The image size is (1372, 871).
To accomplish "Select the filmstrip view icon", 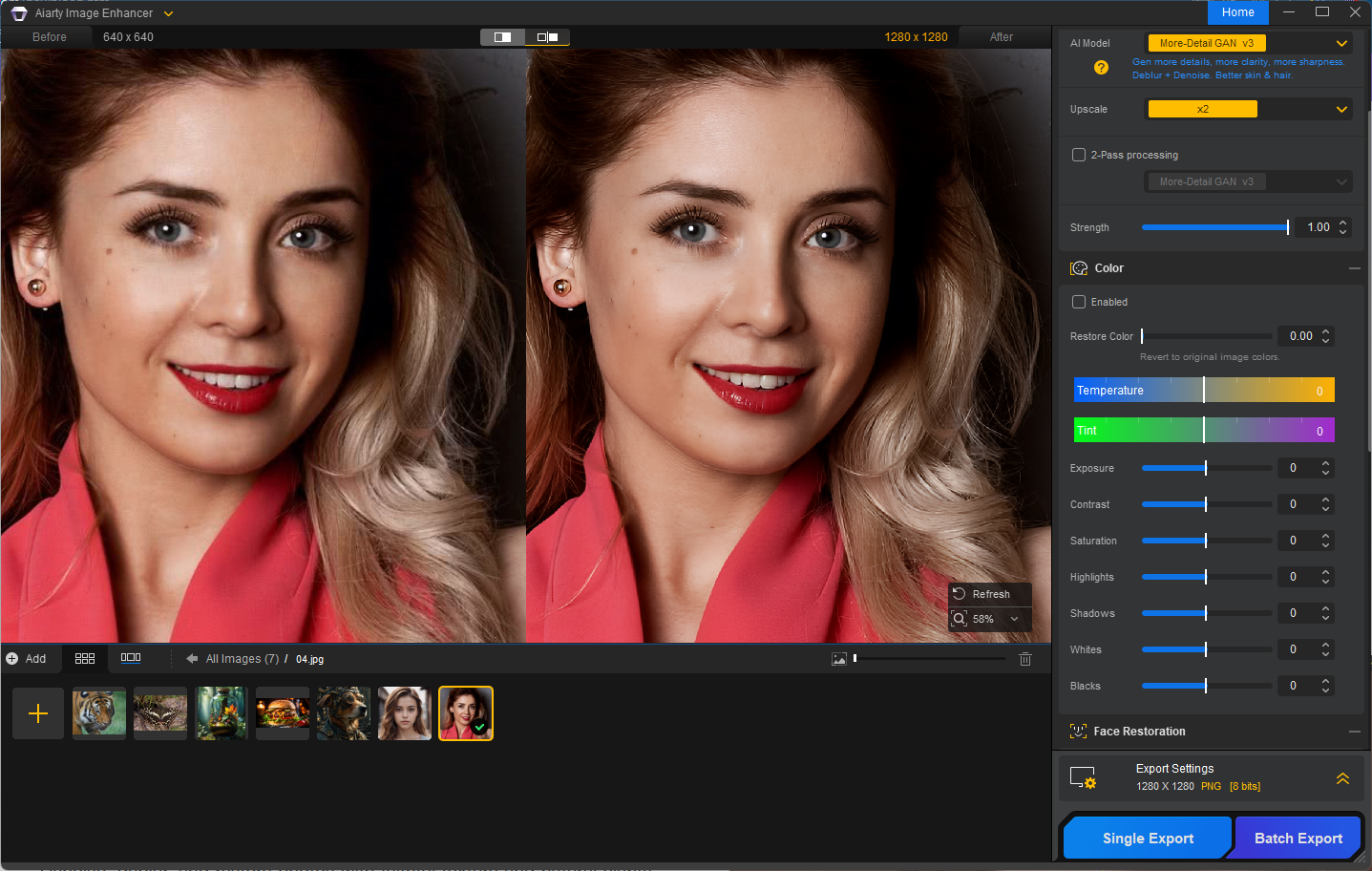I will pos(131,658).
